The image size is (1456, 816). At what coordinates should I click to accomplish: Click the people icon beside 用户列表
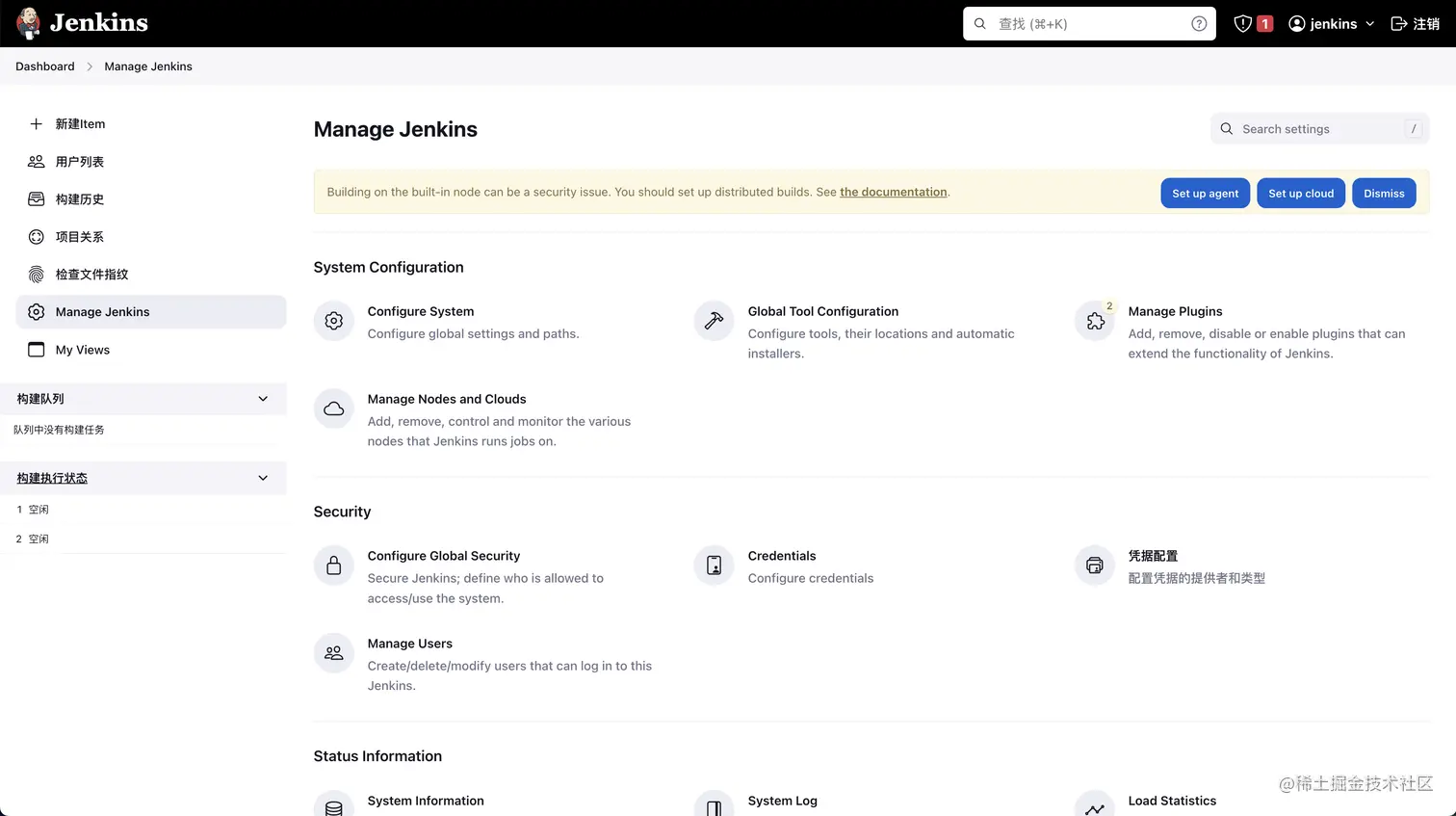point(36,162)
